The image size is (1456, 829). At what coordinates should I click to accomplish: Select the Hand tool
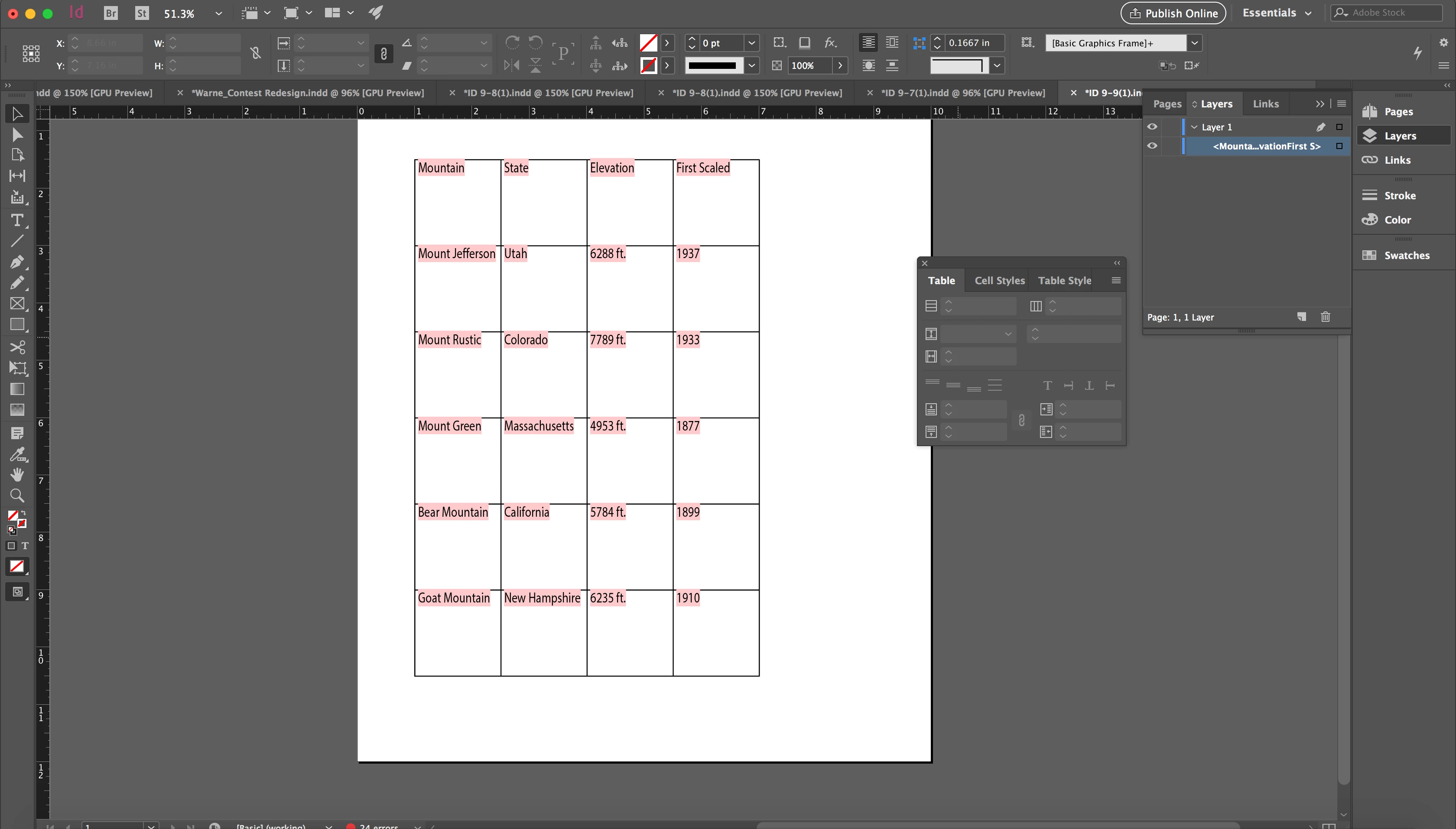pos(17,474)
